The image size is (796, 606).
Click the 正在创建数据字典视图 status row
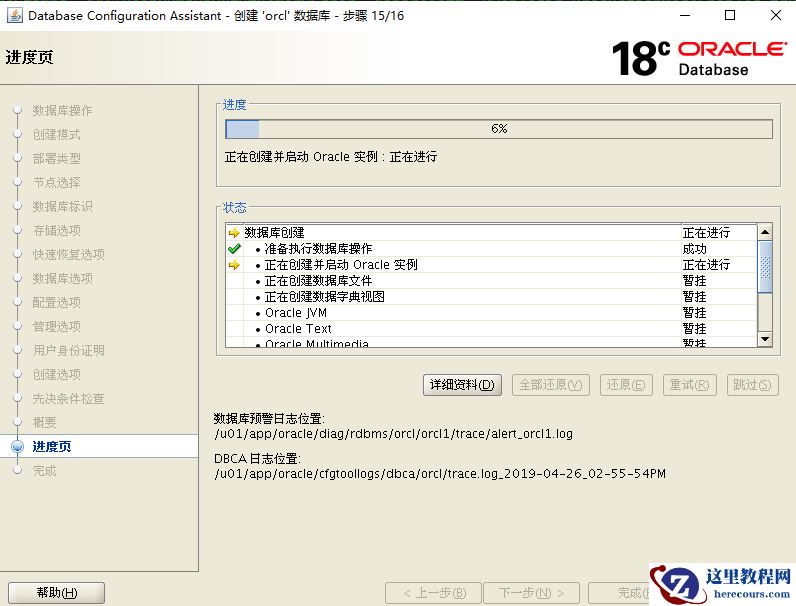click(491, 297)
